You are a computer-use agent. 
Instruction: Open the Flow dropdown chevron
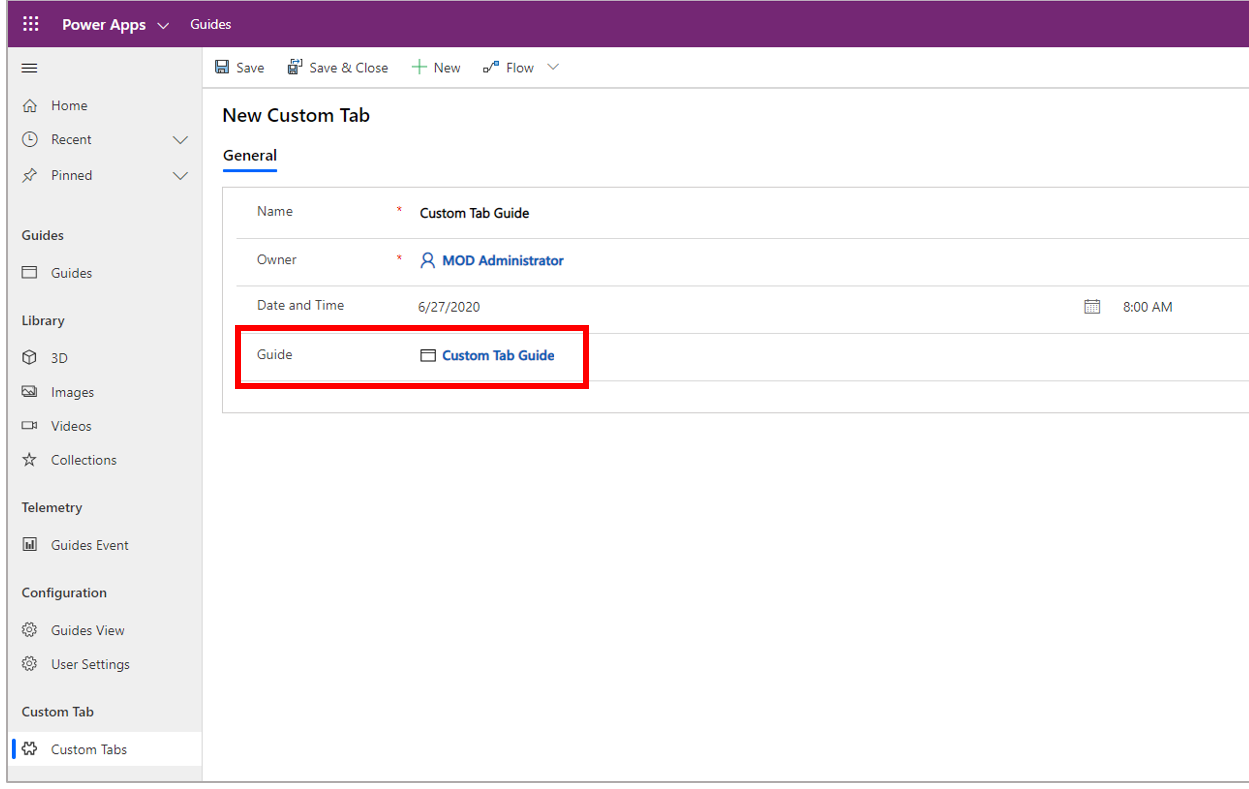click(552, 67)
